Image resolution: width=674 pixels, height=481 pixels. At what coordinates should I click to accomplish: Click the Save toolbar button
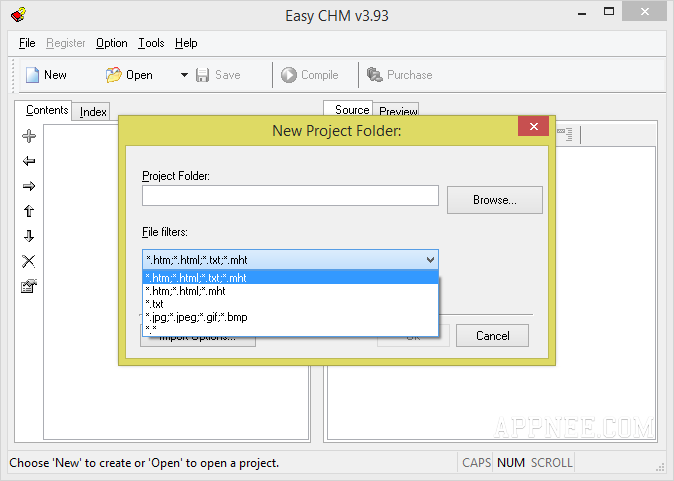[218, 75]
